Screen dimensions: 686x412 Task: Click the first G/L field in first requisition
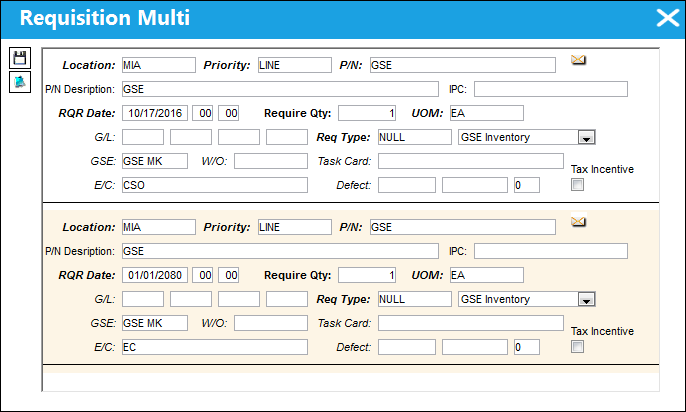coord(143,137)
